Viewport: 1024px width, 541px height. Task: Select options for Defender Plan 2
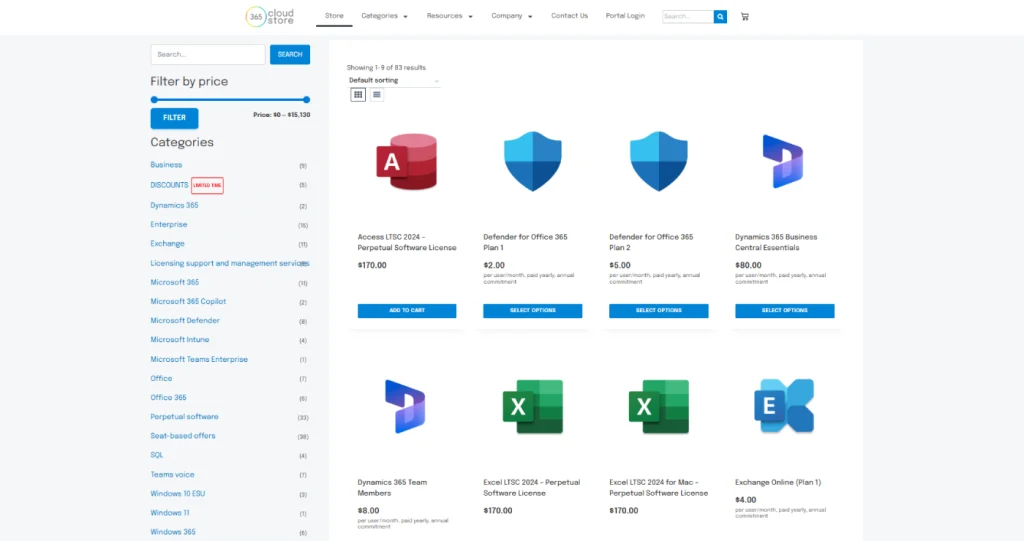coord(659,310)
